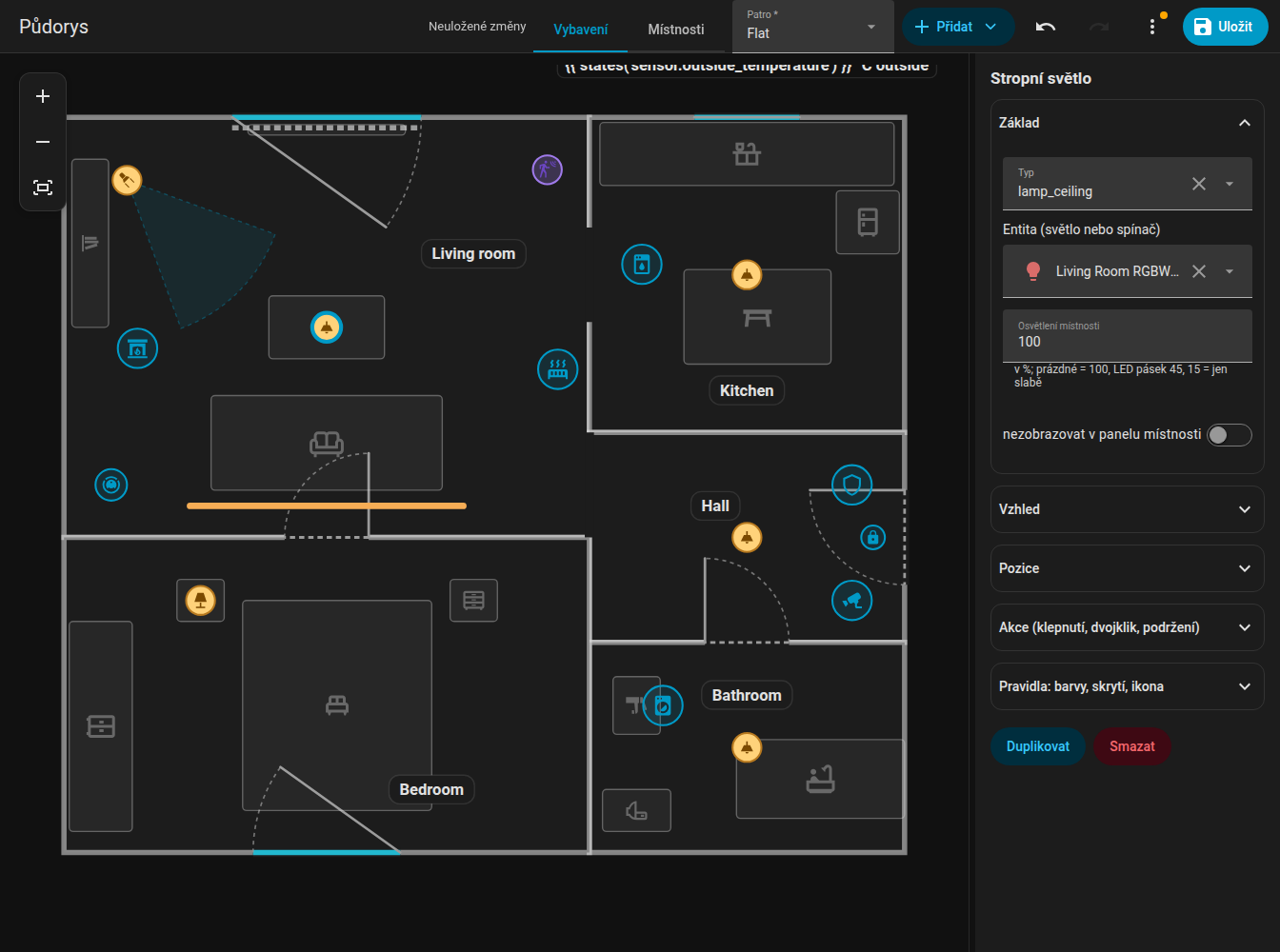Select the washing machine icon in Bathroom

pyautogui.click(x=663, y=706)
